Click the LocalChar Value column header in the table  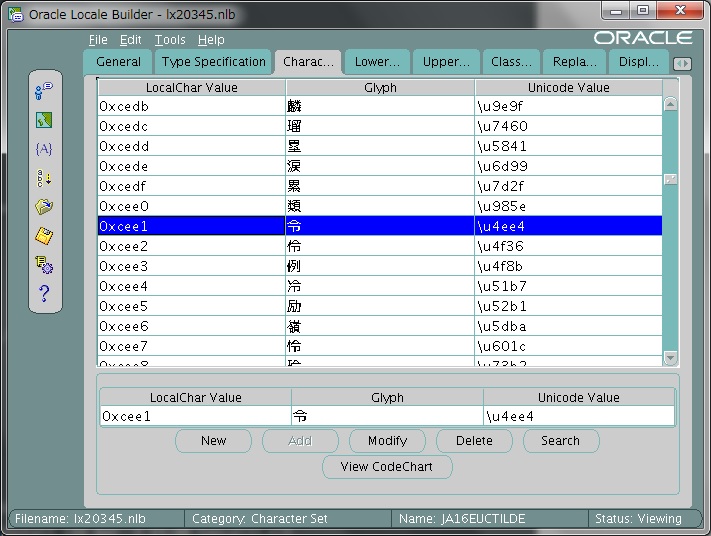point(191,88)
